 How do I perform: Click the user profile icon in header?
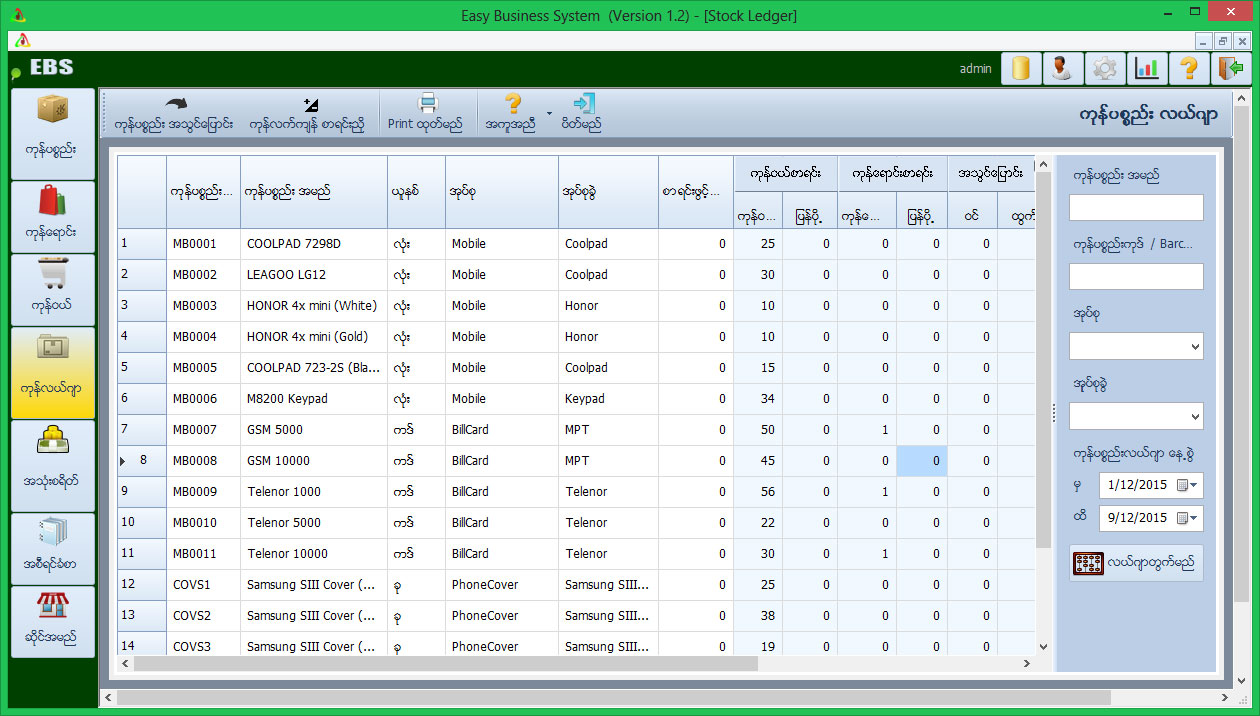[1063, 68]
